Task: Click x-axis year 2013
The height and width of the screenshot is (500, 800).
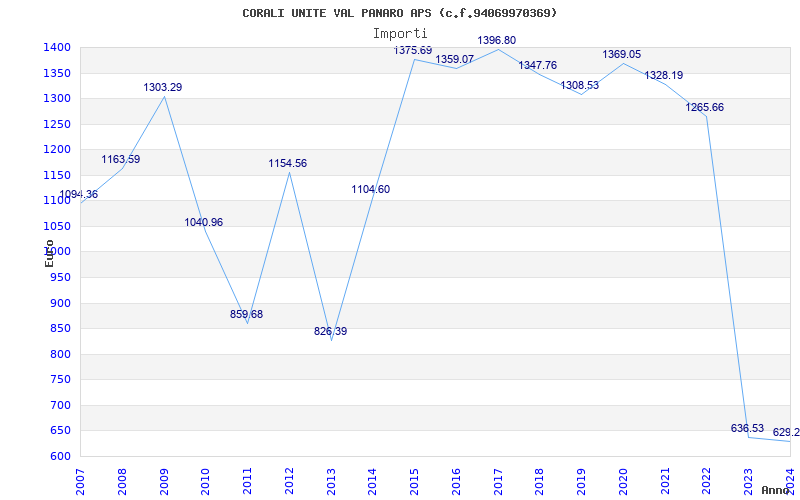Action: (x=331, y=482)
